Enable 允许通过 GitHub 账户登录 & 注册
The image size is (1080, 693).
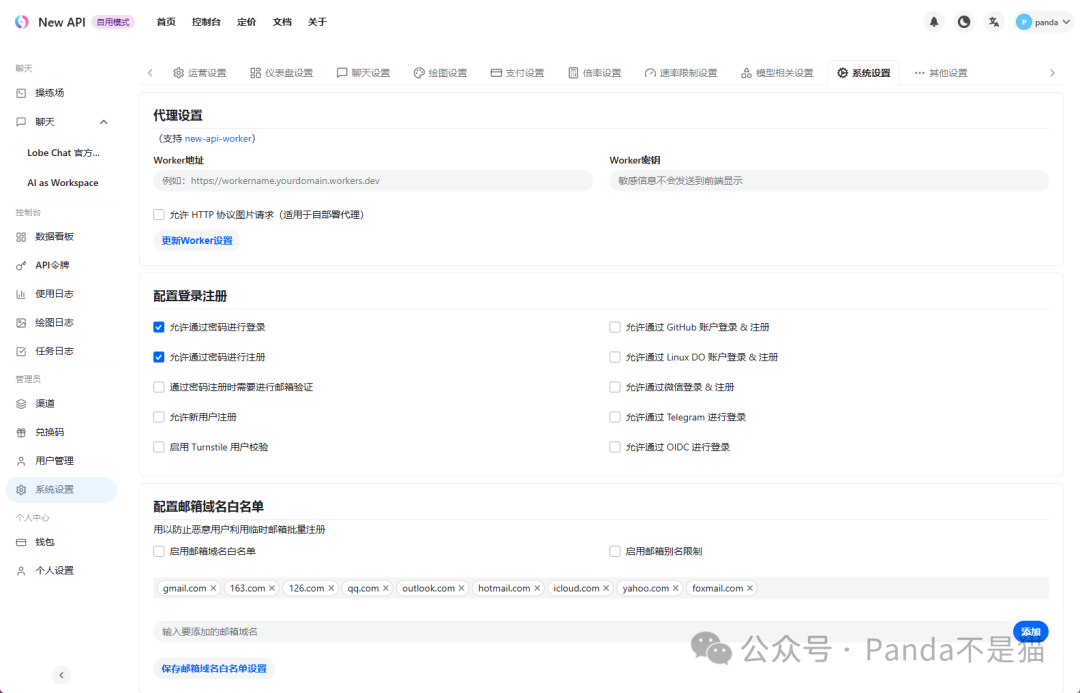(614, 326)
